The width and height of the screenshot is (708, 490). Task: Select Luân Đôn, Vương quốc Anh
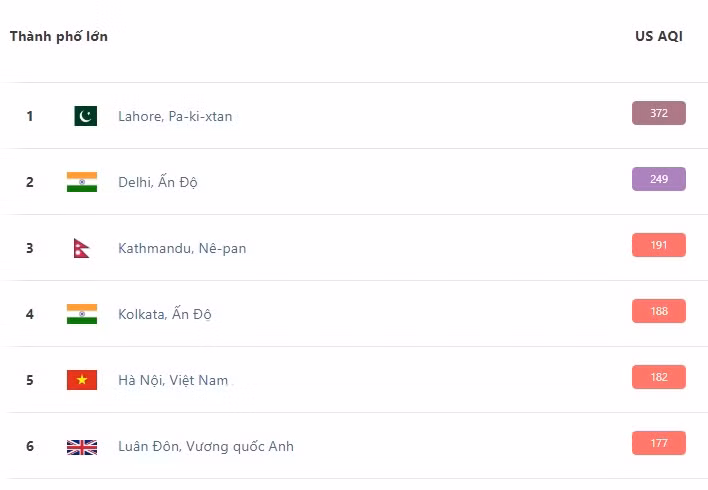click(206, 446)
